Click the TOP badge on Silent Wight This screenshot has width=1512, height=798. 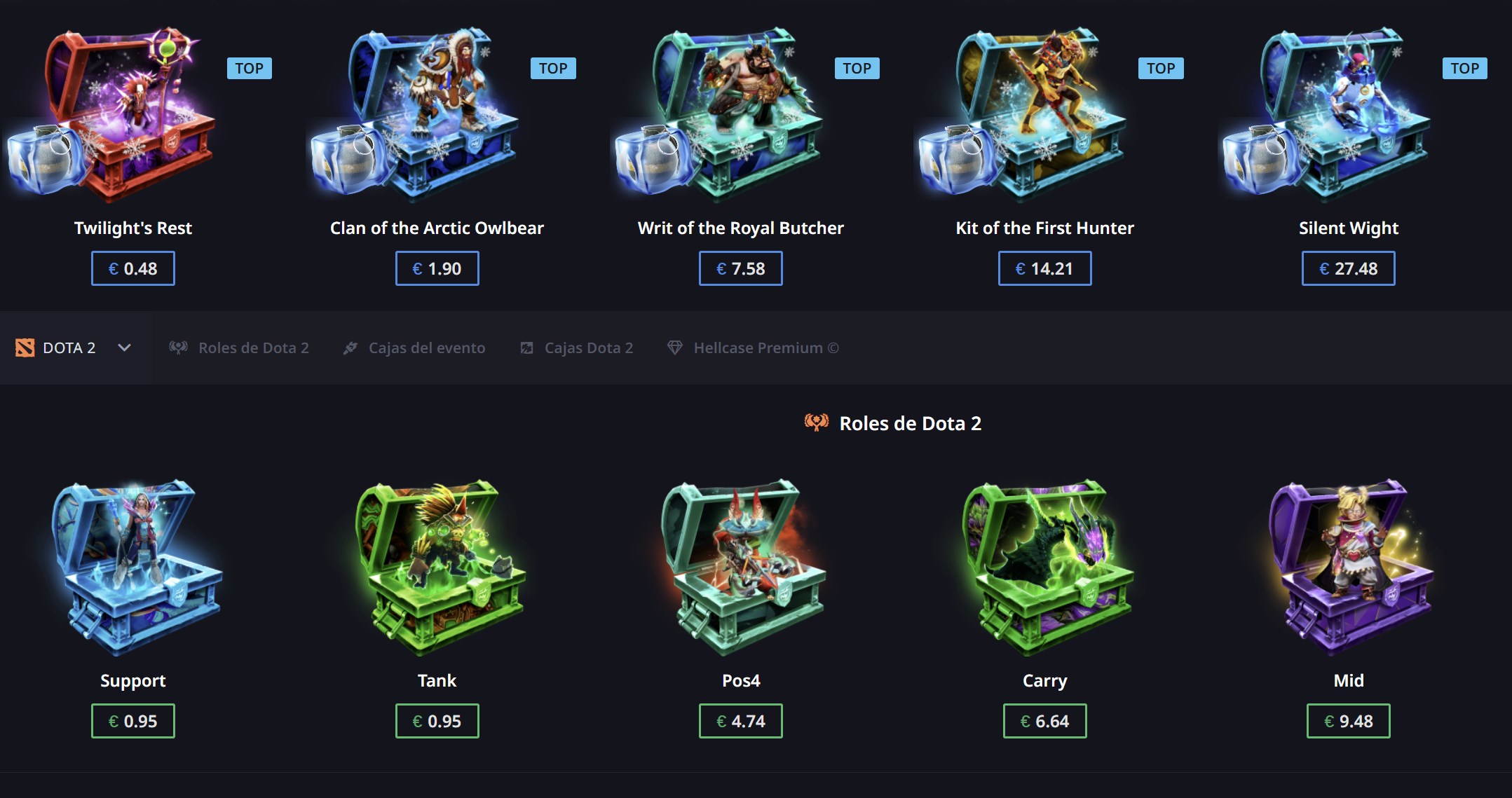click(1464, 68)
